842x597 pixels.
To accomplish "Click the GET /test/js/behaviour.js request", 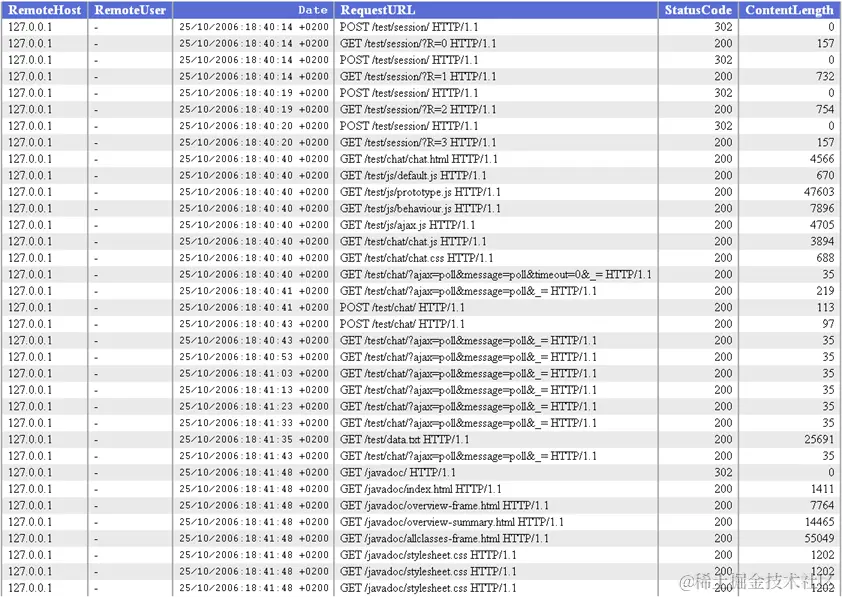I will pyautogui.click(x=420, y=208).
